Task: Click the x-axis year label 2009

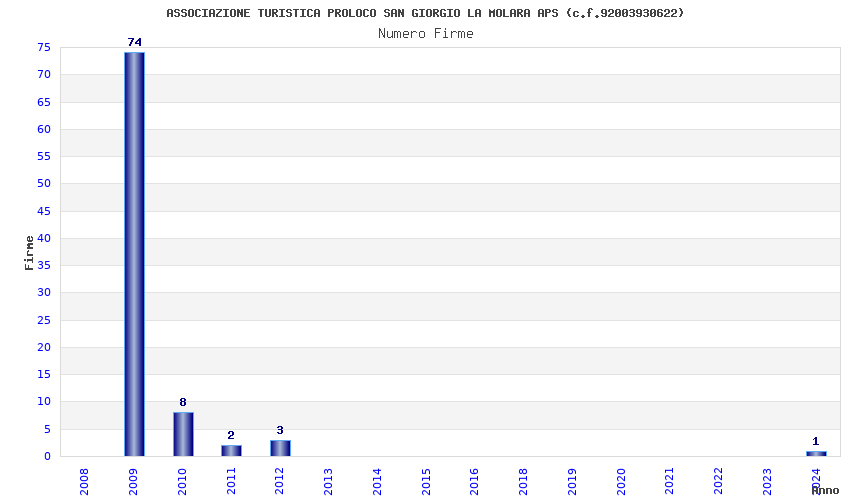Action: click(x=133, y=482)
